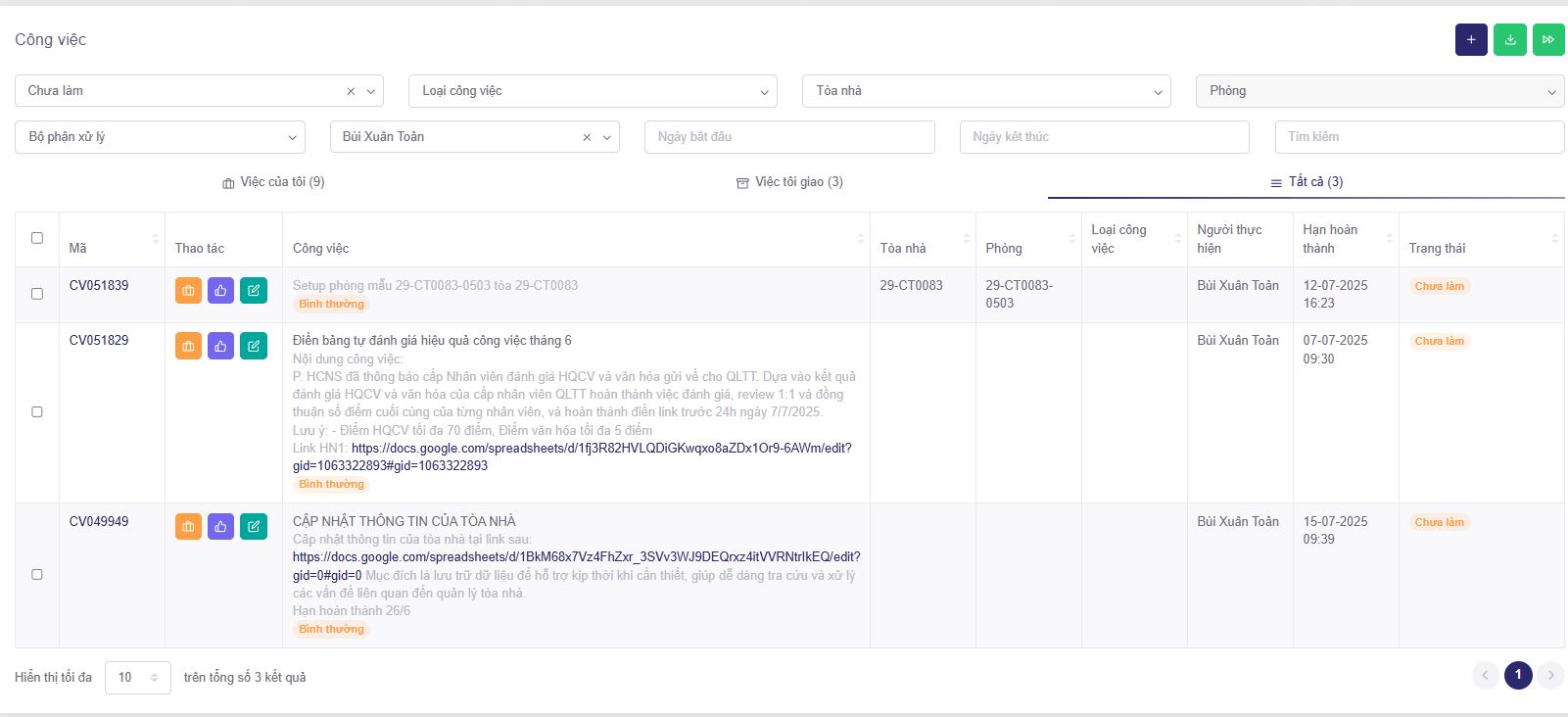Open the Việc tôi giao (3) tab

click(789, 182)
